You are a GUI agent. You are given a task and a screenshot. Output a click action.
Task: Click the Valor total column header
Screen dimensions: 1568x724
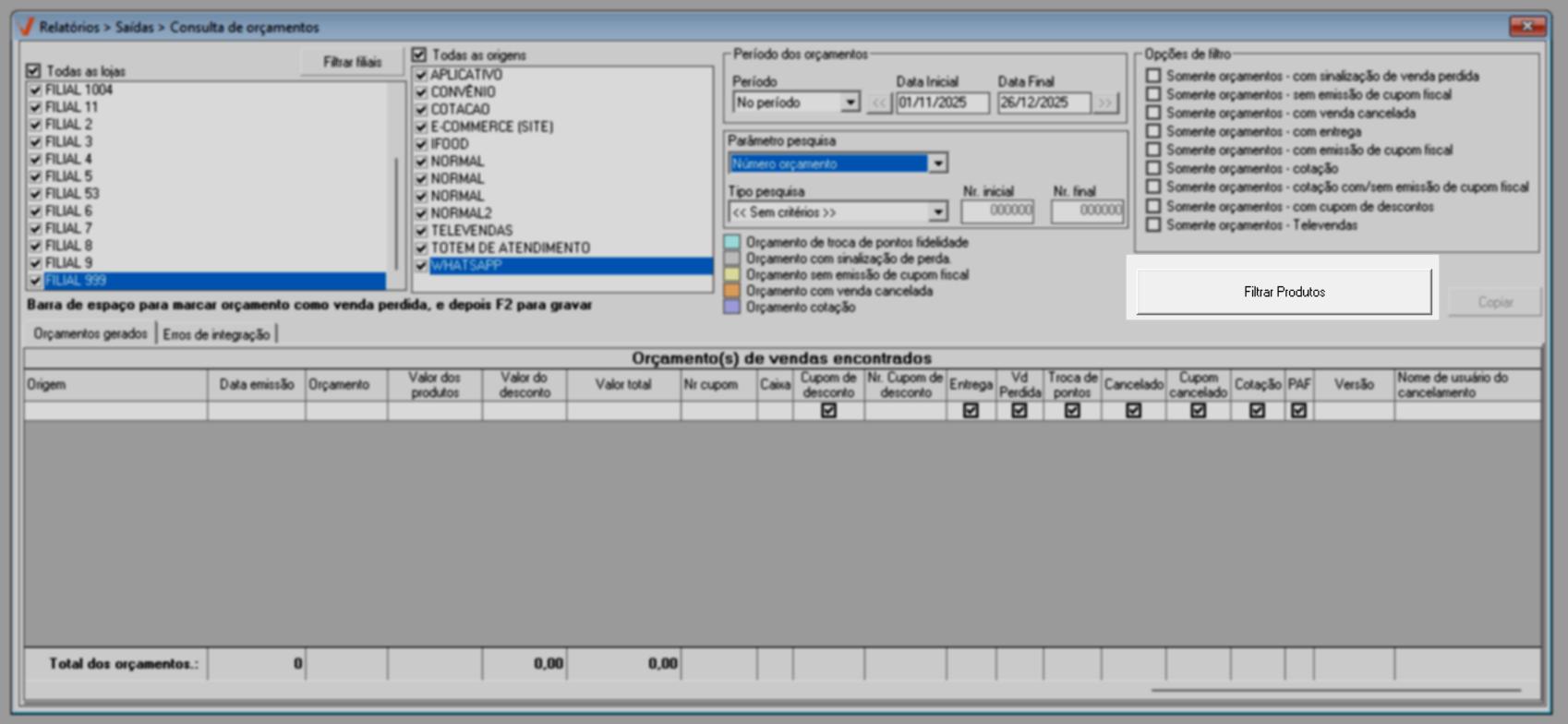[623, 385]
